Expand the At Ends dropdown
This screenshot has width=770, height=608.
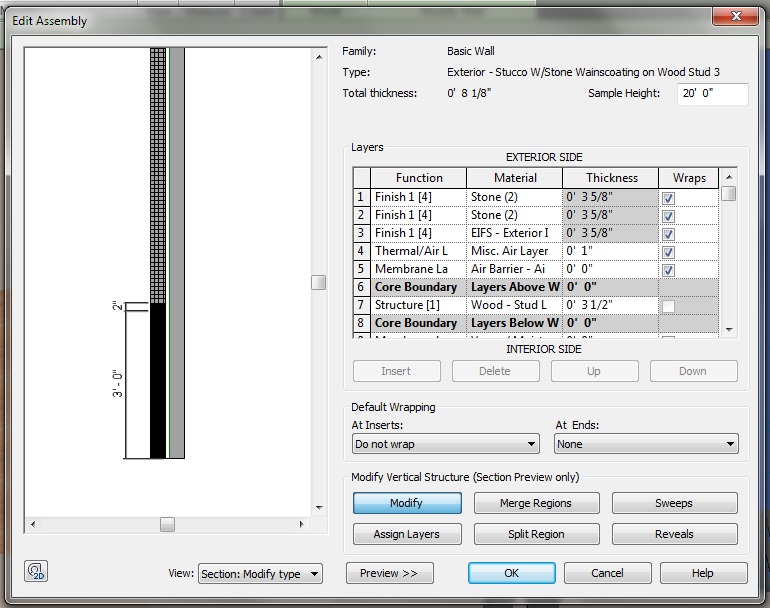(646, 444)
